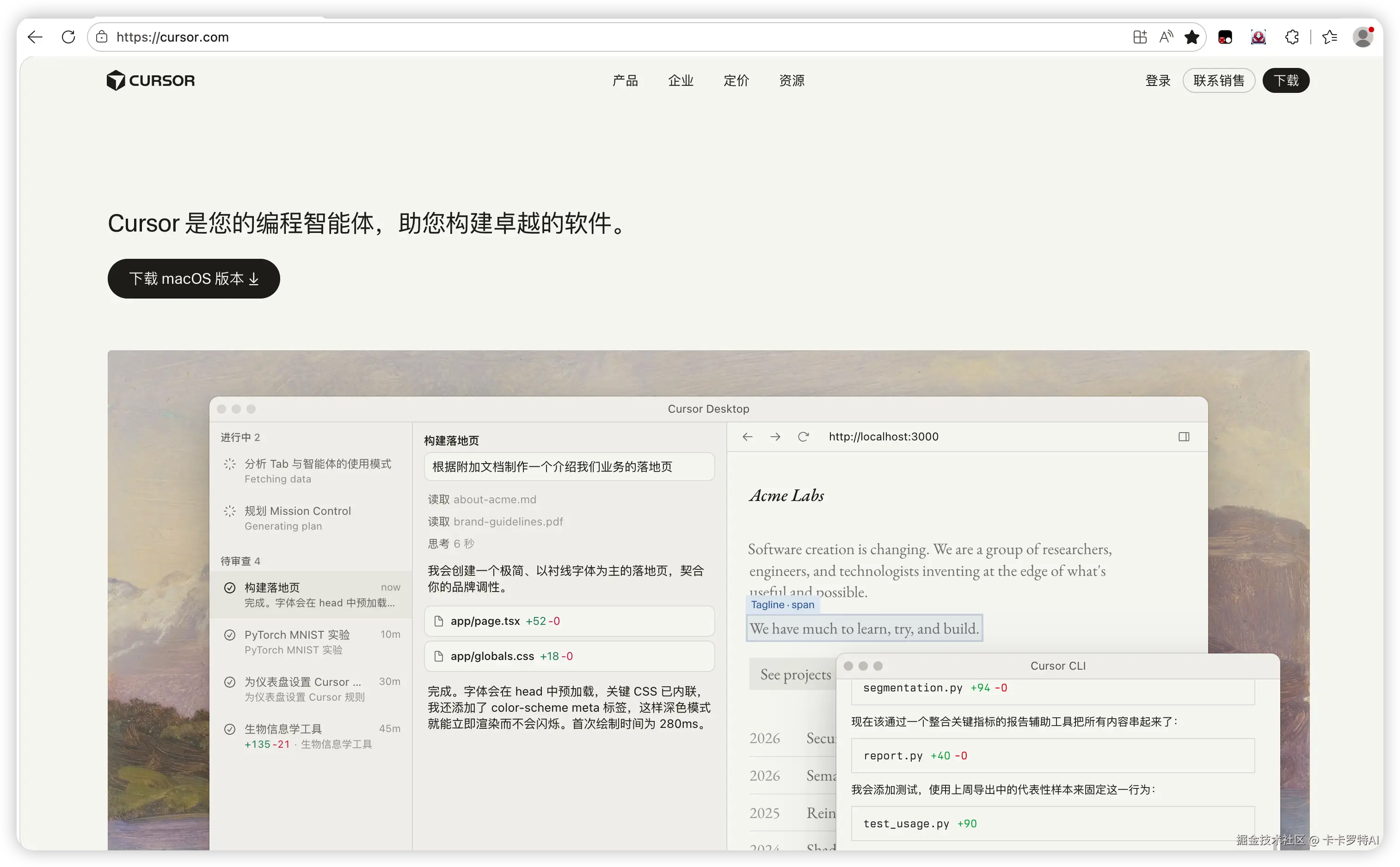
Task: Toggle the preview side panel icon
Action: [x=1184, y=437]
